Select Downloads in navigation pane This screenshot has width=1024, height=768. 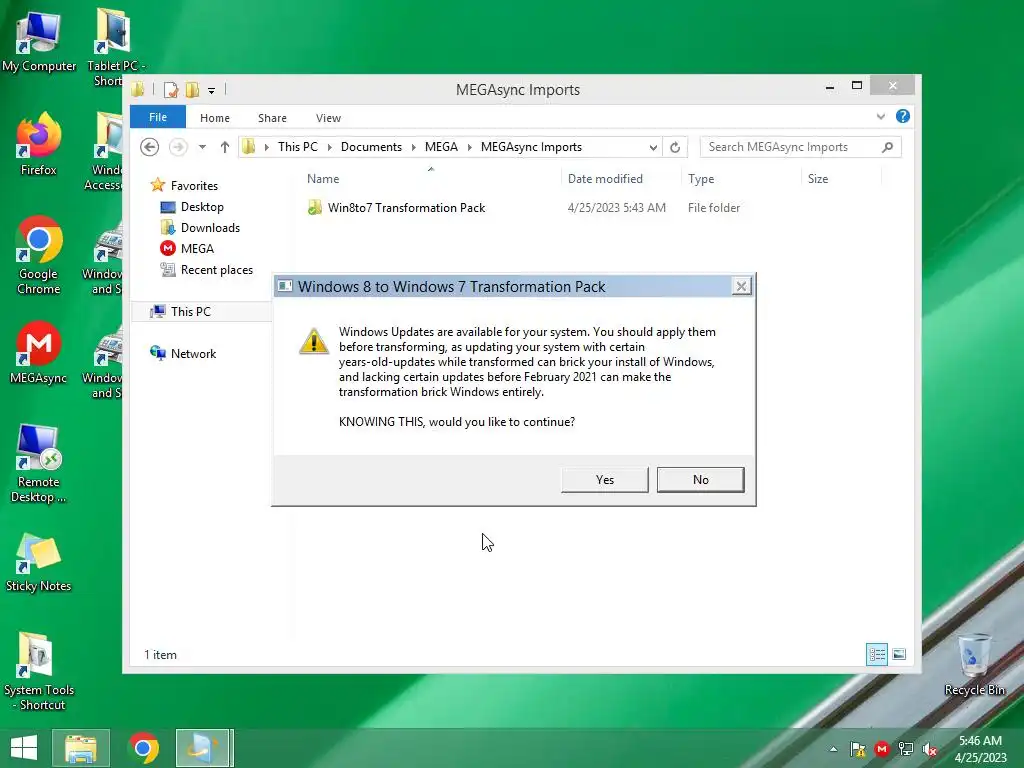[210, 228]
